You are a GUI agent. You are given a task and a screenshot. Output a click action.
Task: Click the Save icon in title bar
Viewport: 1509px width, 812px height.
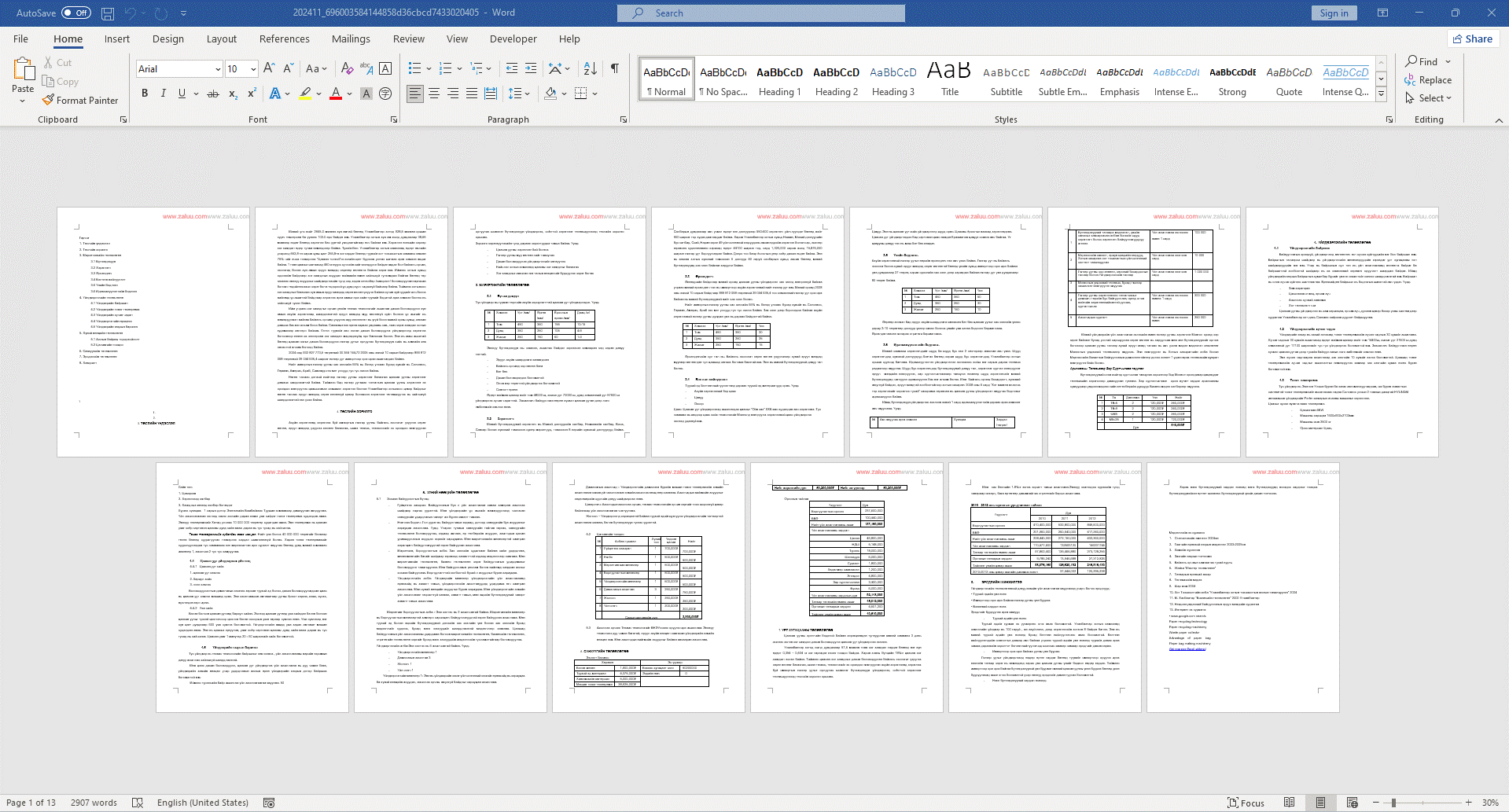(x=108, y=13)
